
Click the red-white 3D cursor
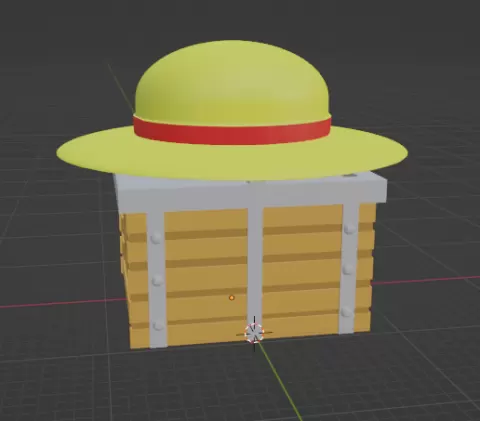pos(254,333)
